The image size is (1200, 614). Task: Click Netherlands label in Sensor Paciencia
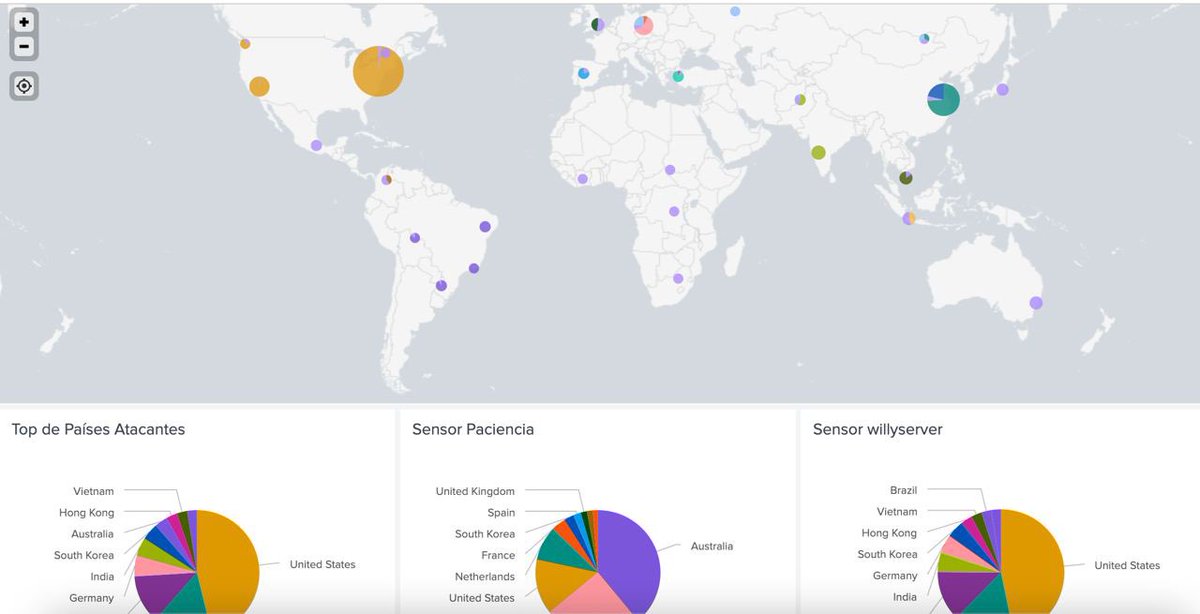tap(485, 577)
